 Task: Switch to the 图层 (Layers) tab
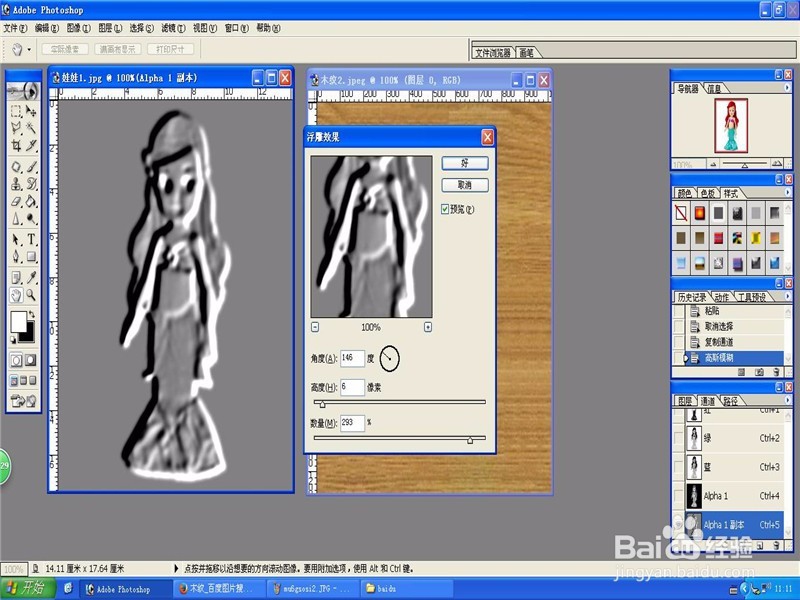[685, 401]
